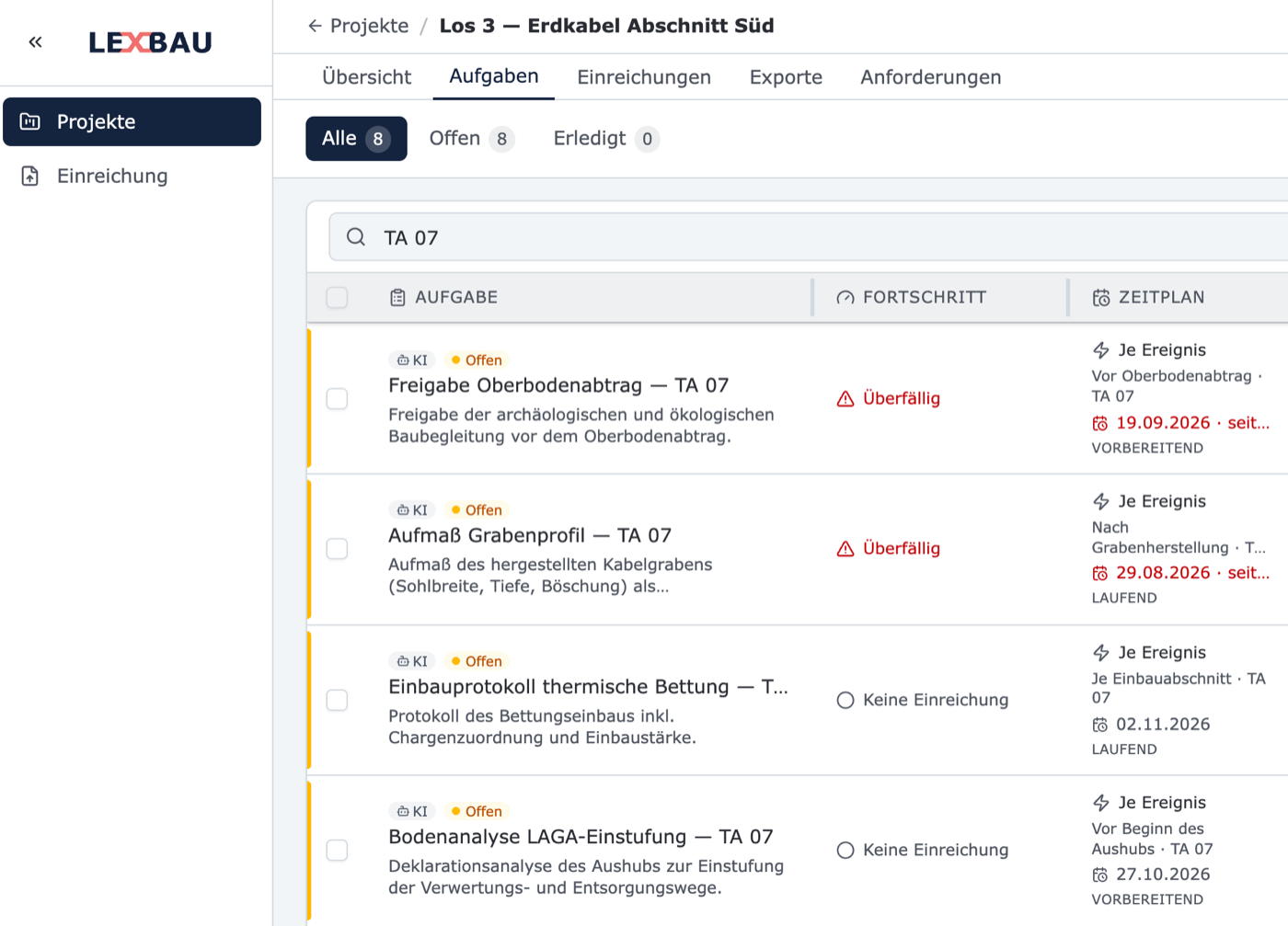Click calendar icon next to 19.09.2026

coord(1100,423)
